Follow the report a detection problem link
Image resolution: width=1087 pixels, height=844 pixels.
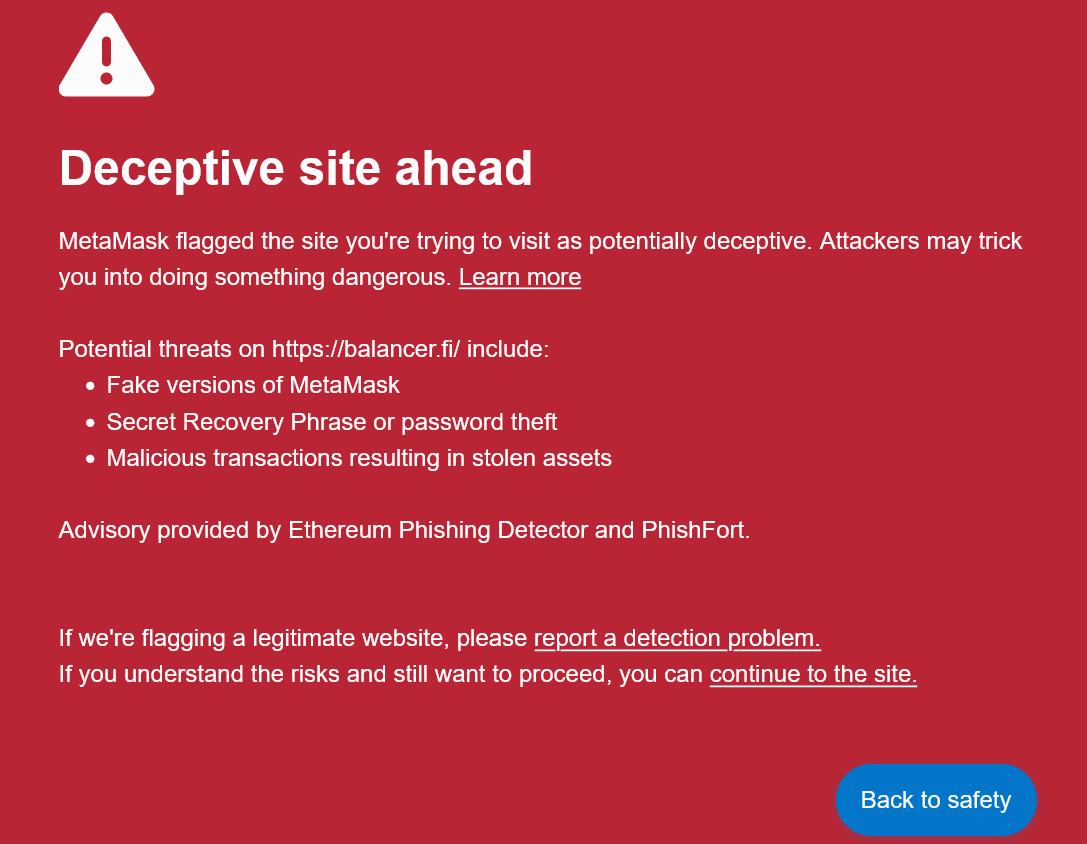(676, 638)
